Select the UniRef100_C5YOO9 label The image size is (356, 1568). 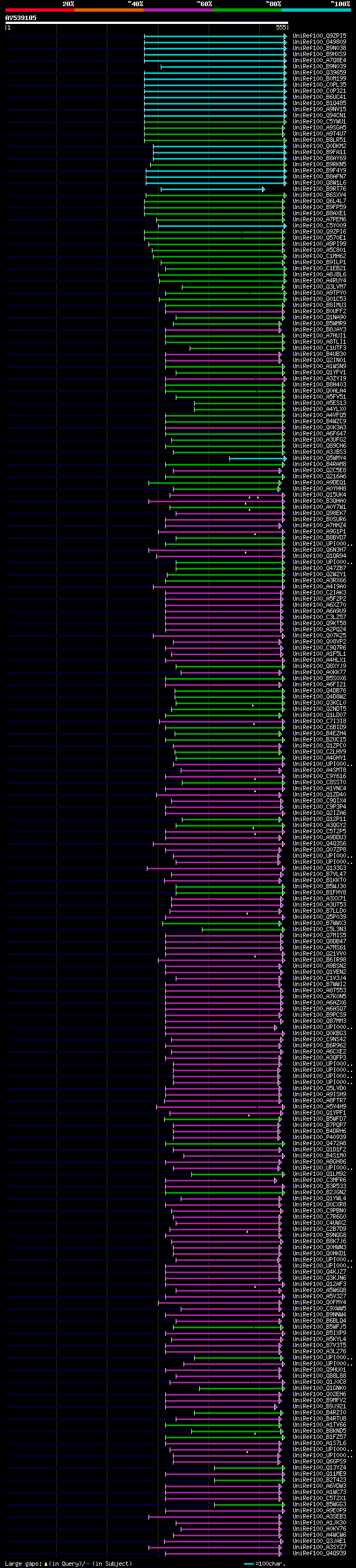point(319,225)
